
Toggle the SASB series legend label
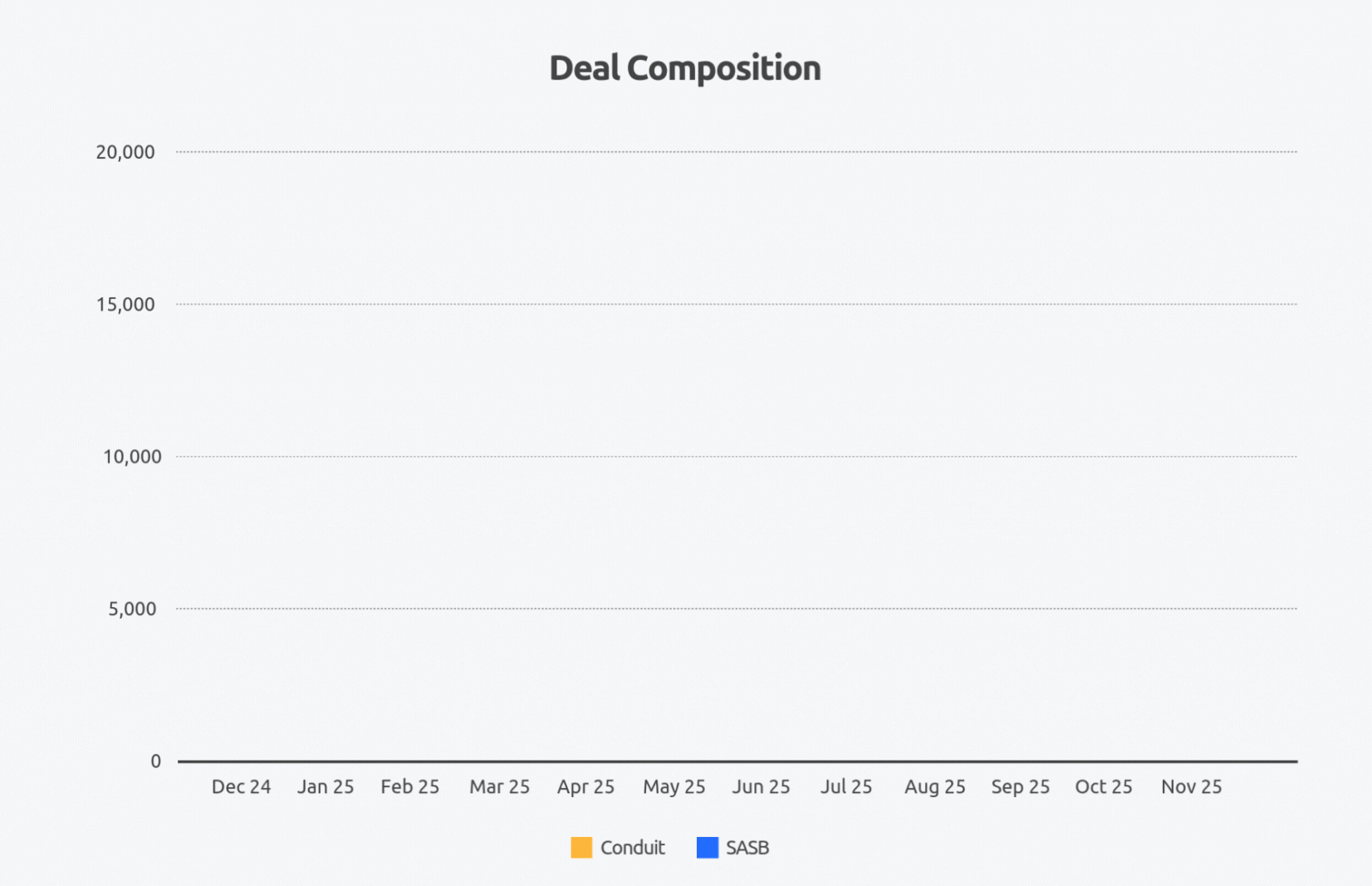[x=747, y=848]
